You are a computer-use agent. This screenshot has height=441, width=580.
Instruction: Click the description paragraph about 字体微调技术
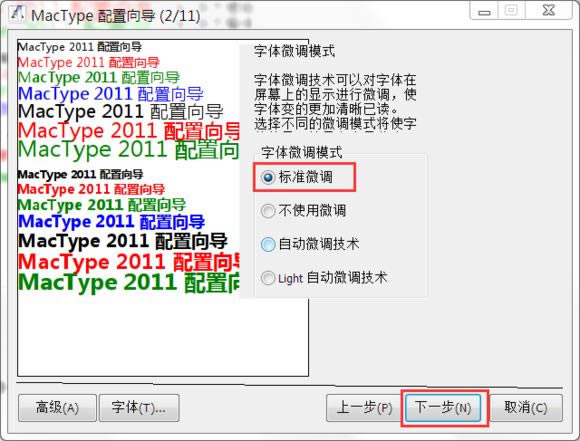click(x=335, y=102)
